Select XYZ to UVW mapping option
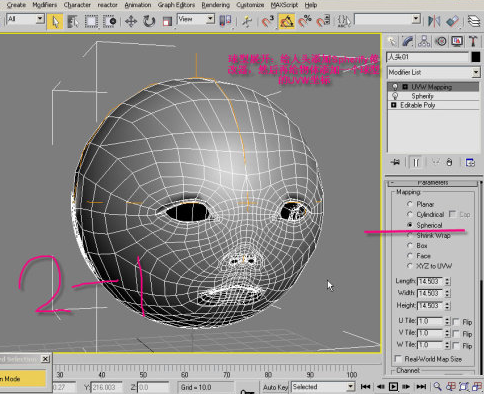 (410, 266)
